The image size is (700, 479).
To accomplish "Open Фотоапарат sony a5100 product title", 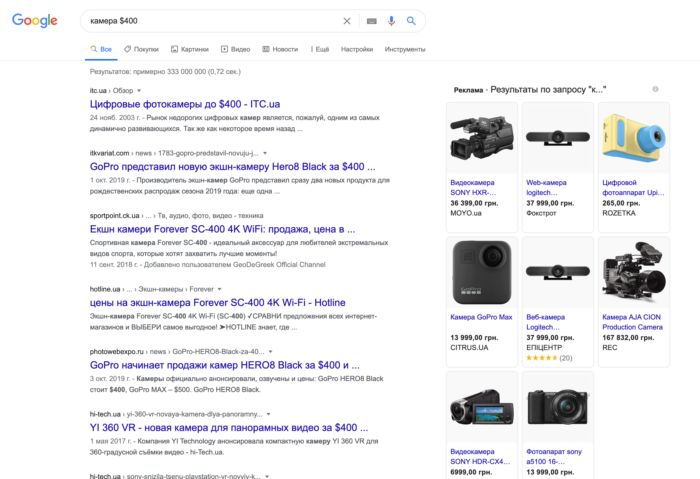I will pos(554,457).
